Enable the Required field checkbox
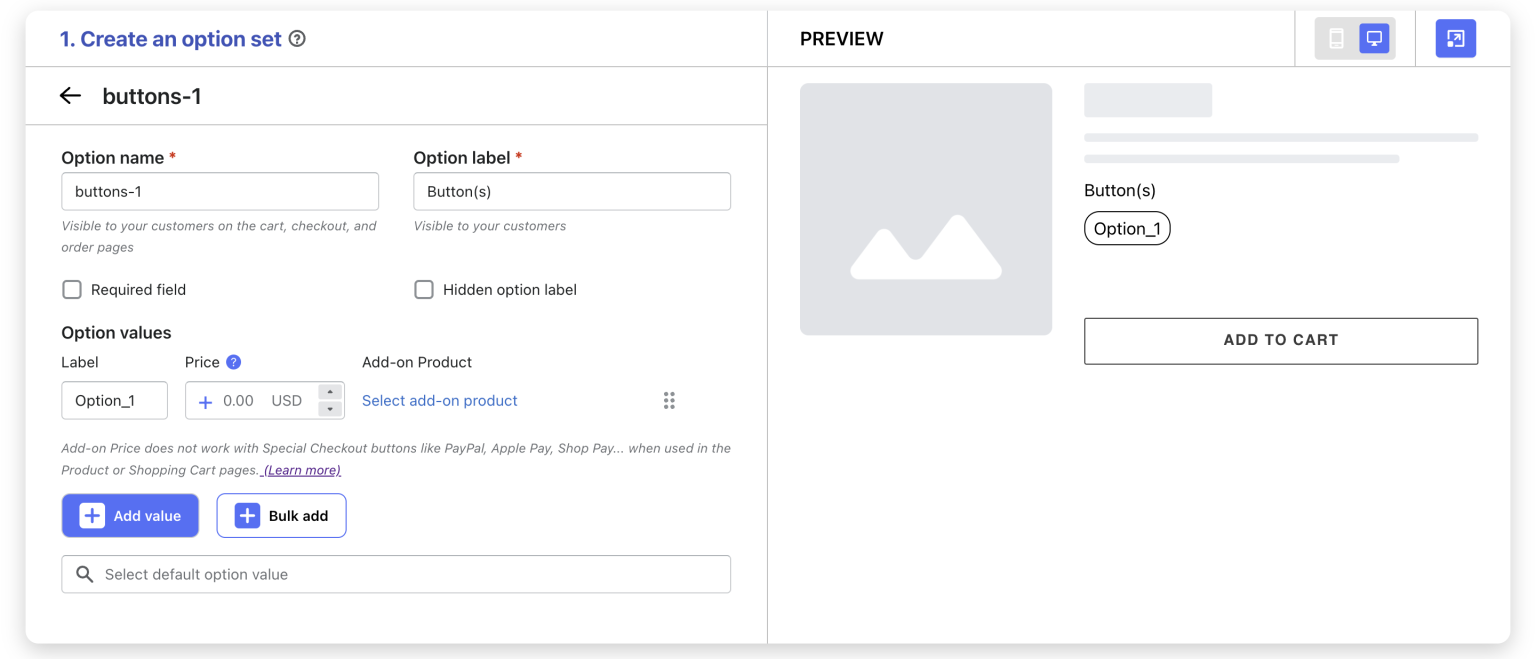Viewport: 1536px width, 659px height. [71, 289]
